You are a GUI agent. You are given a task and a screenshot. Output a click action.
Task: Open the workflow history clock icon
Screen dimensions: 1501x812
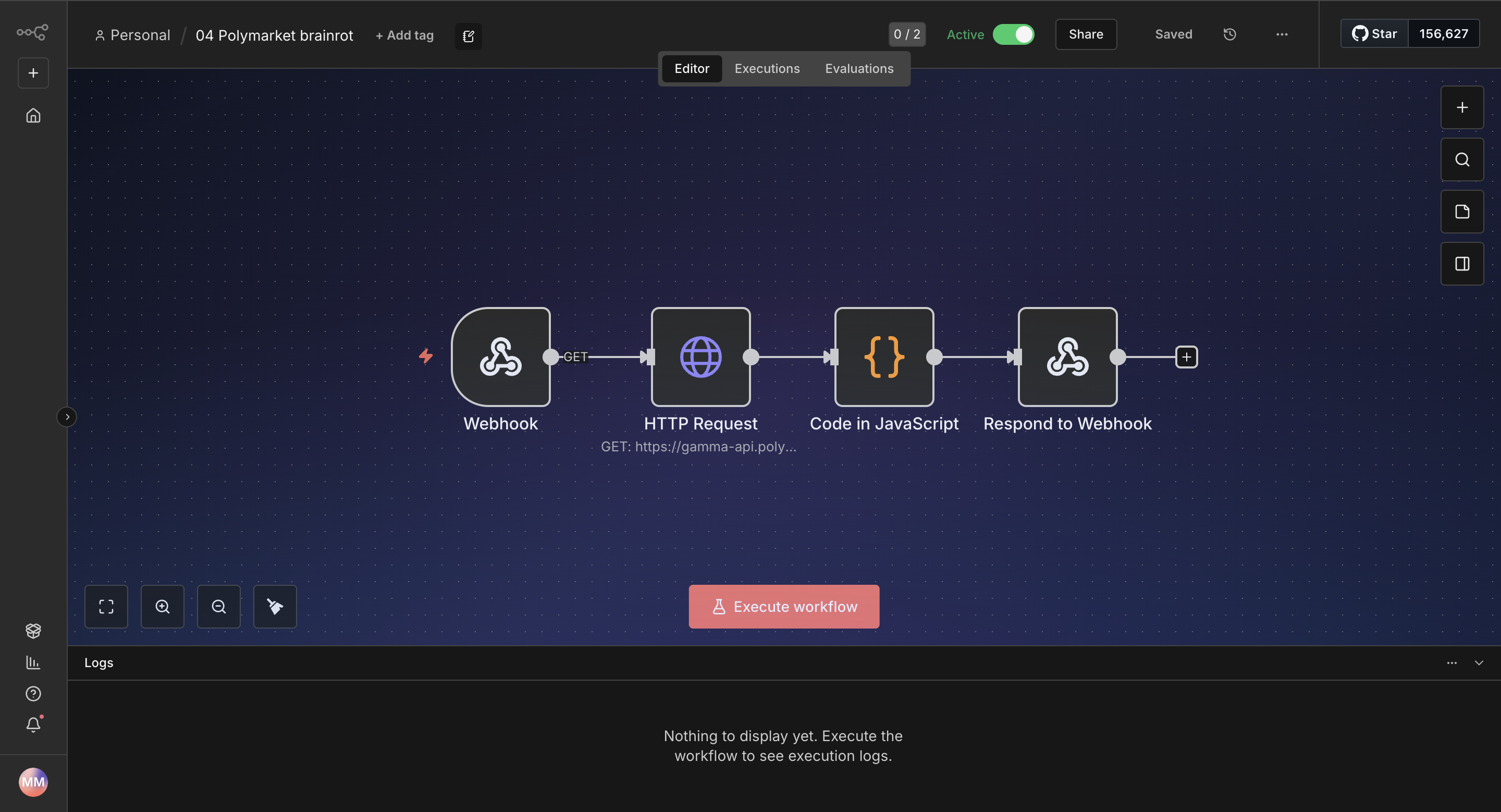1229,34
